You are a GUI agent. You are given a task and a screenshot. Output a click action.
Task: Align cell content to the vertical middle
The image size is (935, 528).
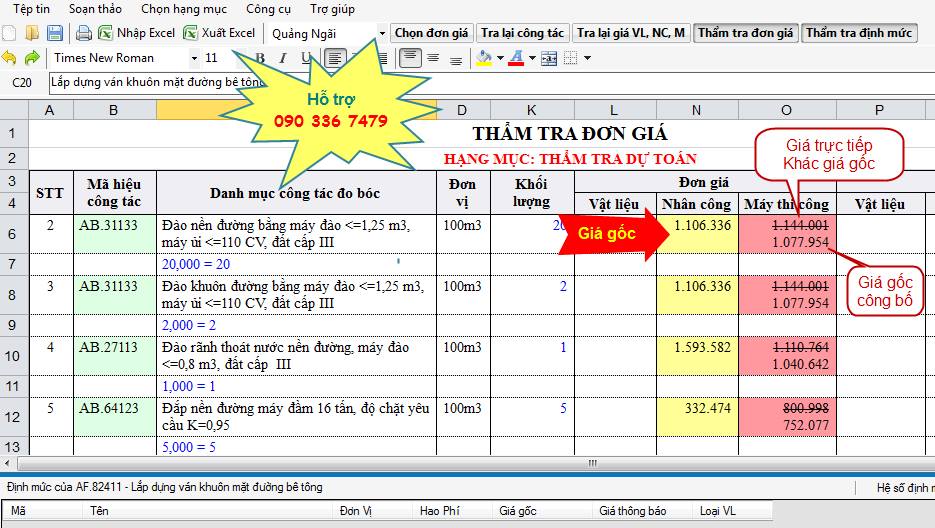coord(434,58)
